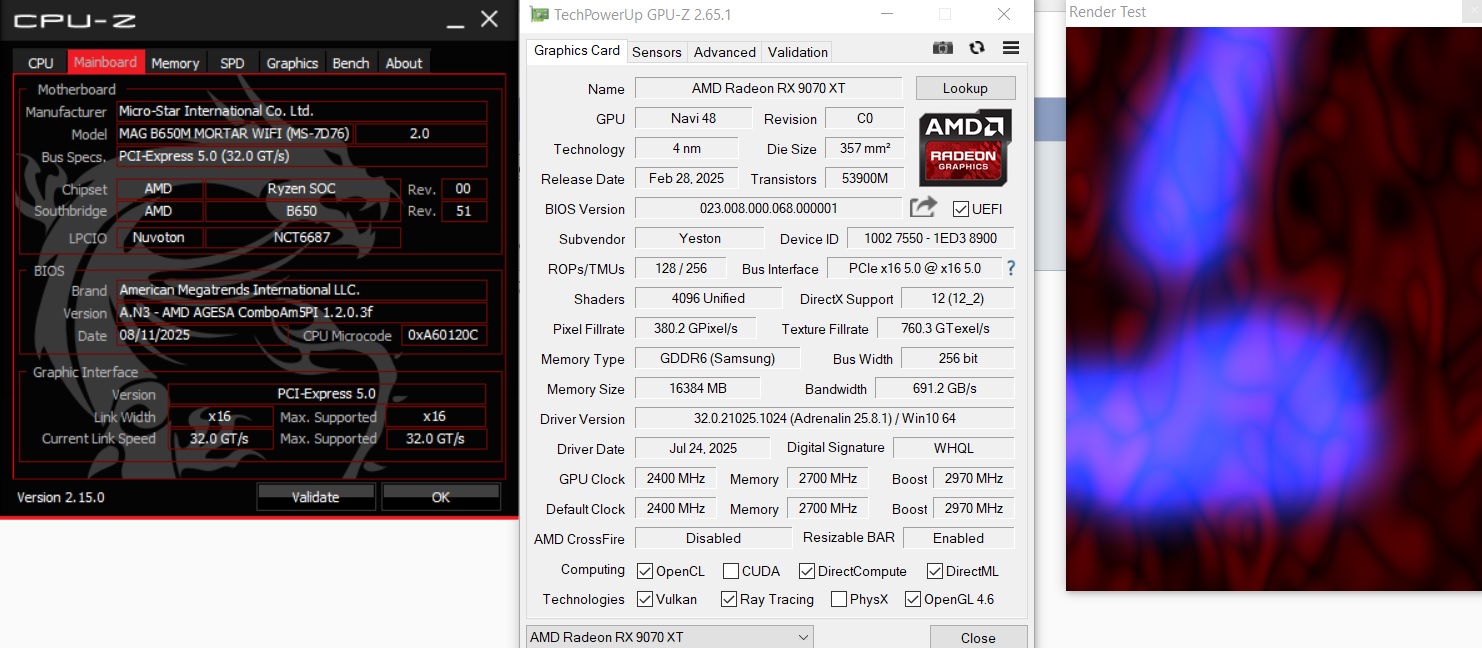Click the OK button in CPU-Z
Screen dimensions: 1482x648
(441, 497)
